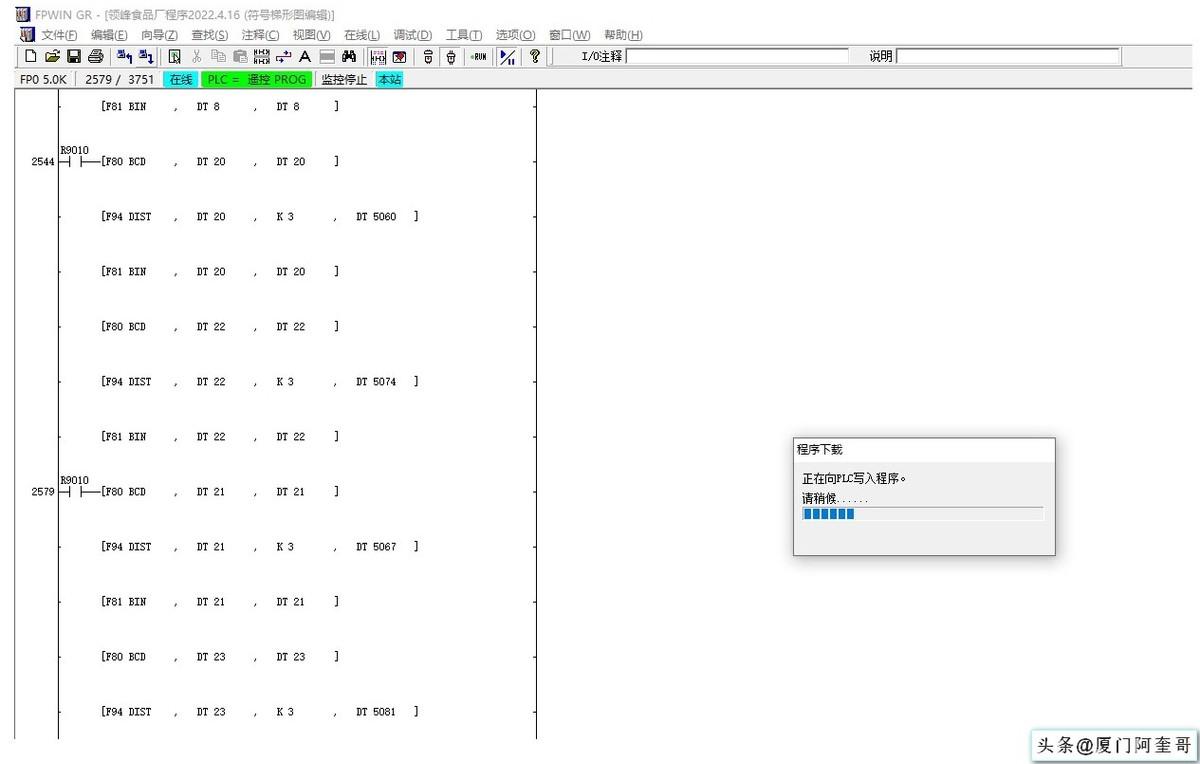Open help with the question mark icon
Image resolution: width=1200 pixels, height=764 pixels.
(535, 57)
